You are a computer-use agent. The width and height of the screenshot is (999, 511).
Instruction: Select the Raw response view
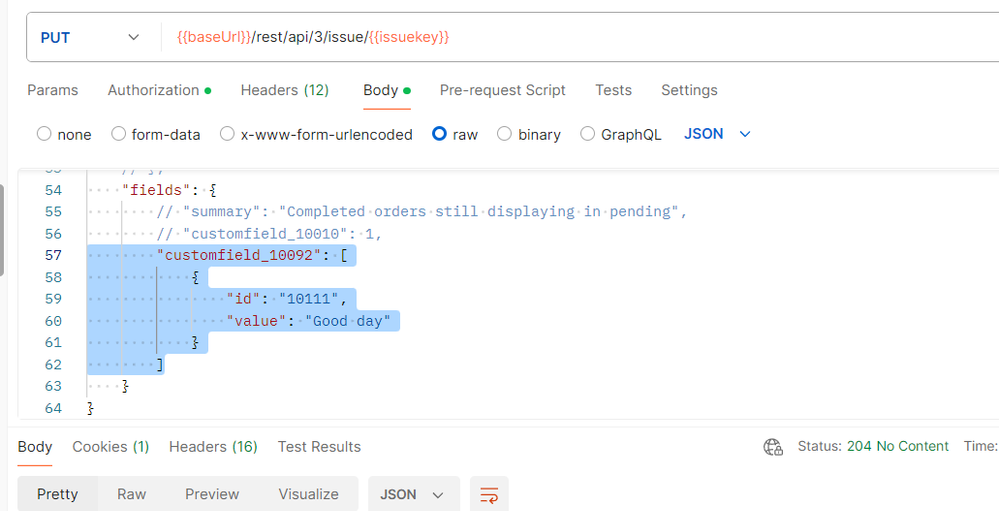click(x=131, y=494)
